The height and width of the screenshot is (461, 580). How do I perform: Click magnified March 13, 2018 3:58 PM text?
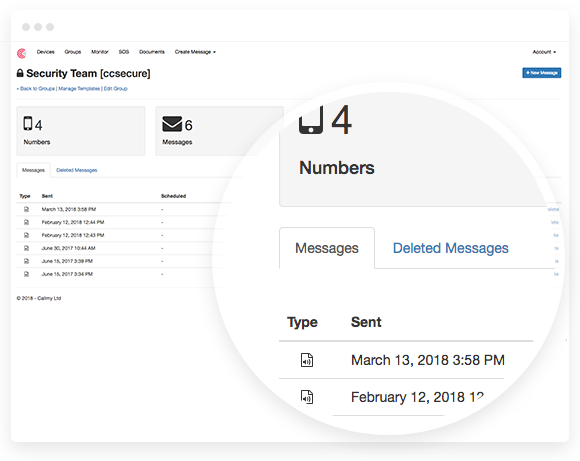(428, 360)
